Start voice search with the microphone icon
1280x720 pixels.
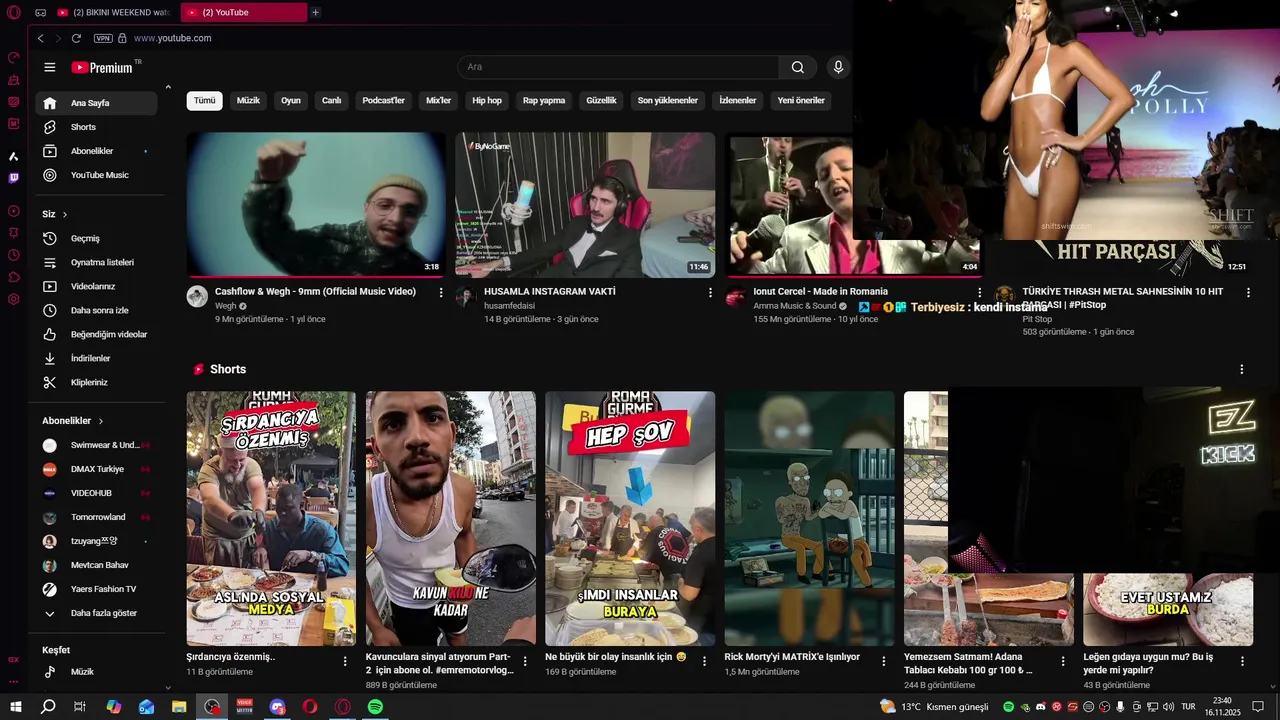tap(838, 67)
